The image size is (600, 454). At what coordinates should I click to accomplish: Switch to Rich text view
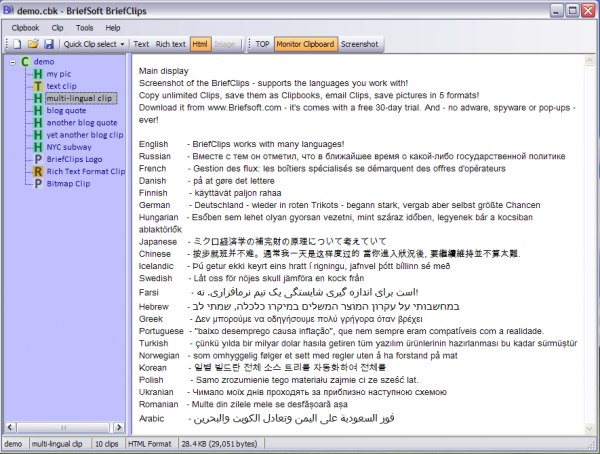coord(171,44)
